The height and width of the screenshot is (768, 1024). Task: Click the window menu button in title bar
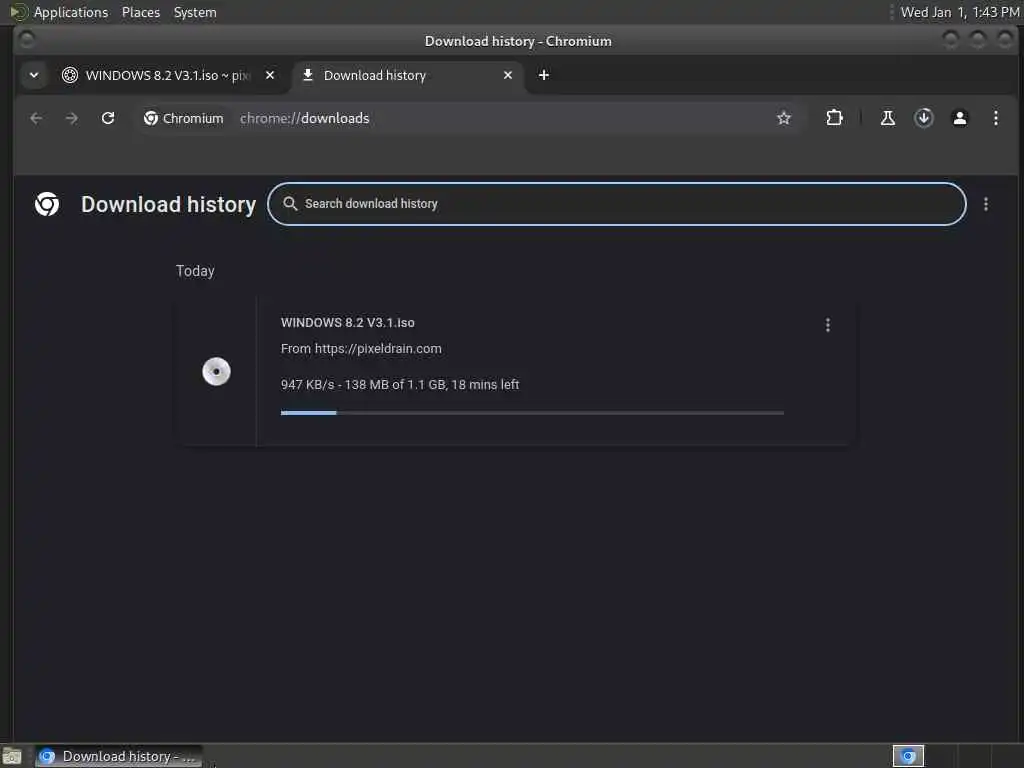(26, 40)
